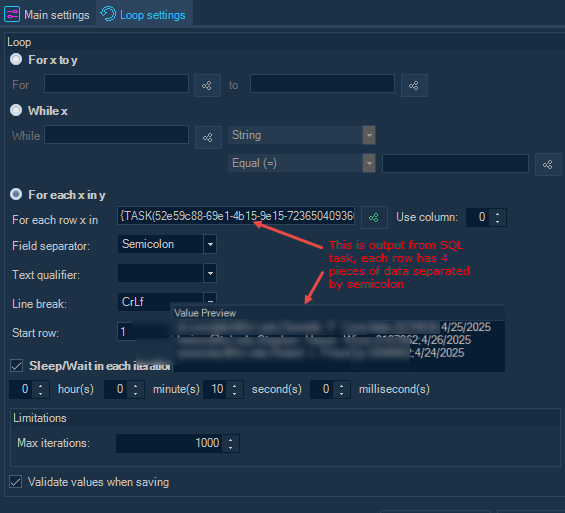The image size is (565, 513).
Task: Select the For x to y radio button
Action: tap(16, 59)
